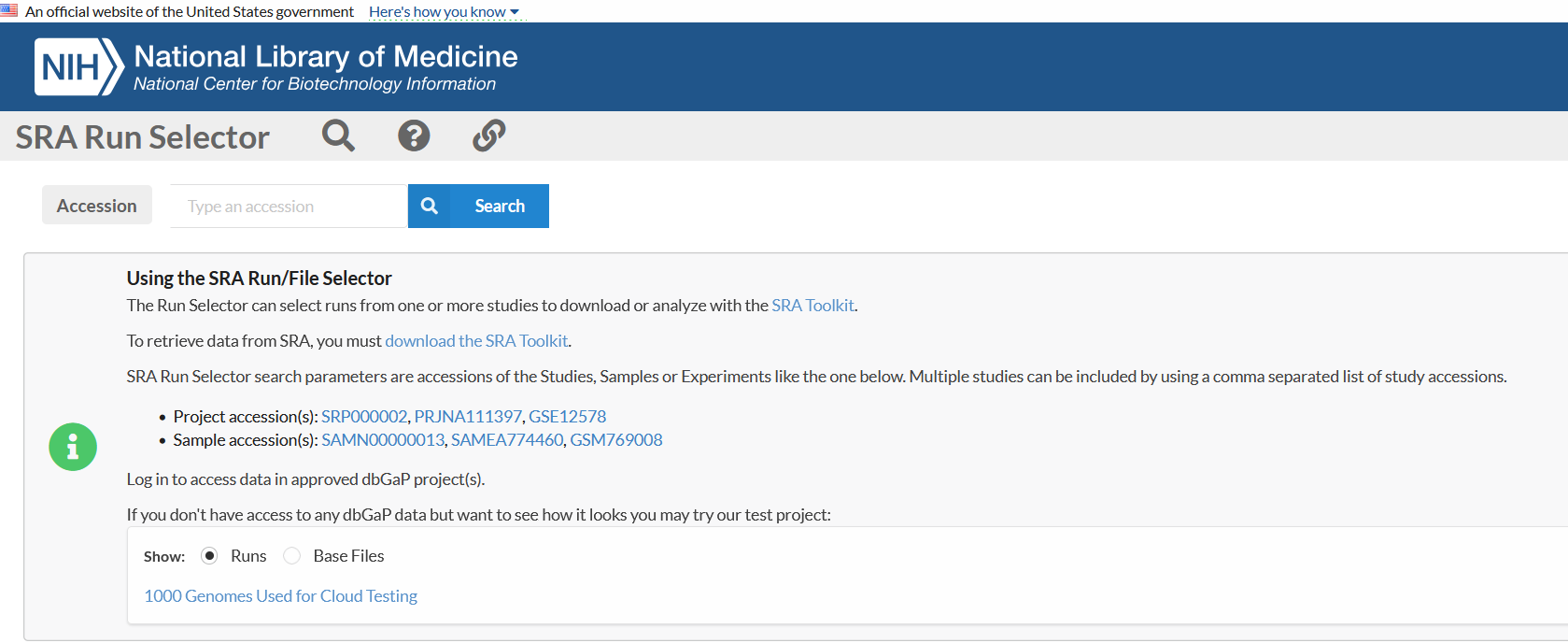Screen dimensions: 1568x643
Task: Click the NIH logo
Action: (x=79, y=67)
